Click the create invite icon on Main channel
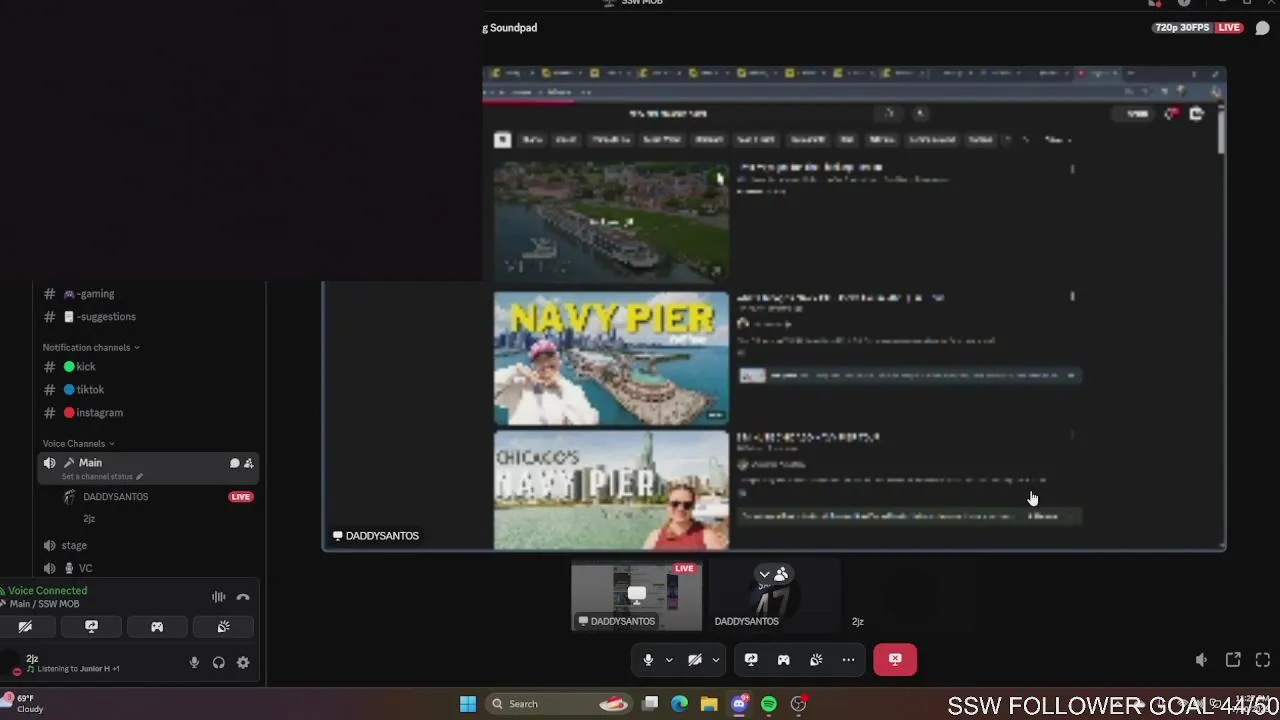 [248, 463]
